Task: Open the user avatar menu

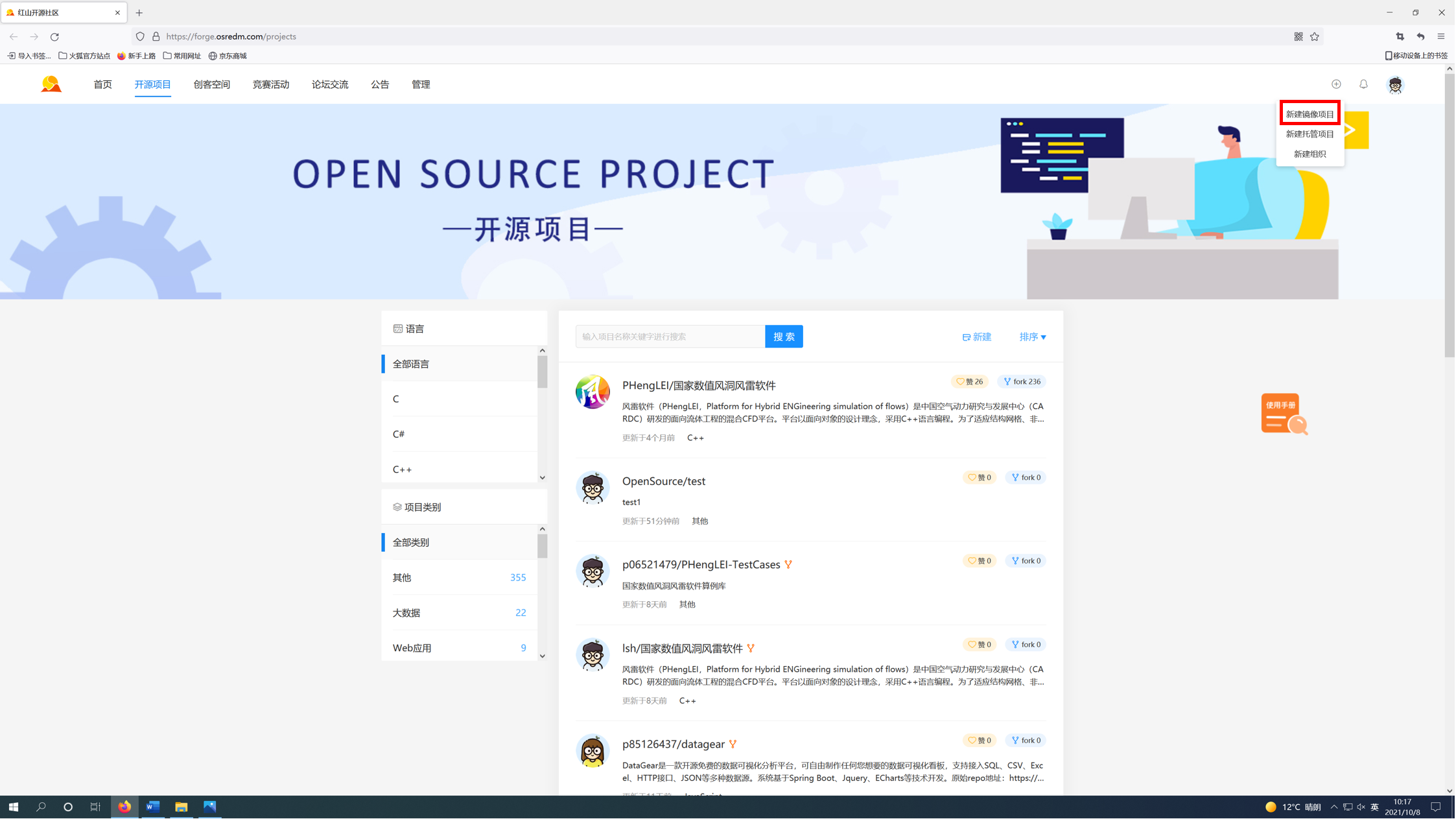Action: click(x=1395, y=85)
